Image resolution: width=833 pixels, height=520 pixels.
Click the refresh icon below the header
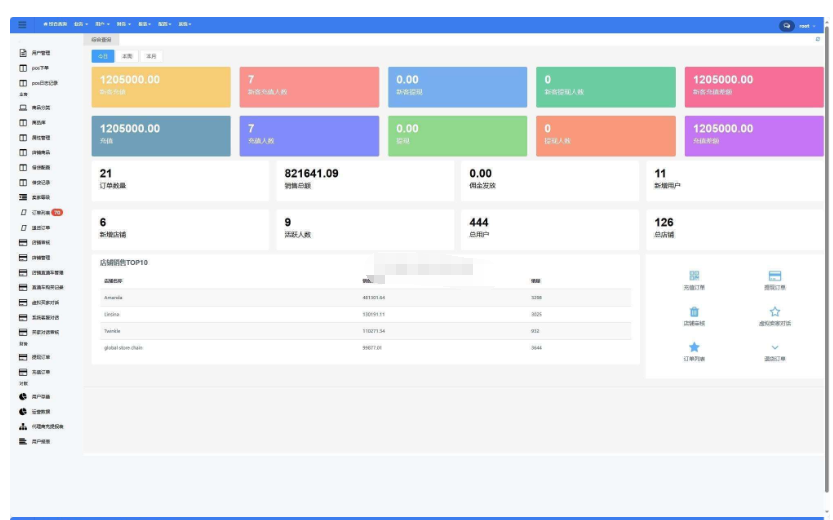pyautogui.click(x=817, y=39)
